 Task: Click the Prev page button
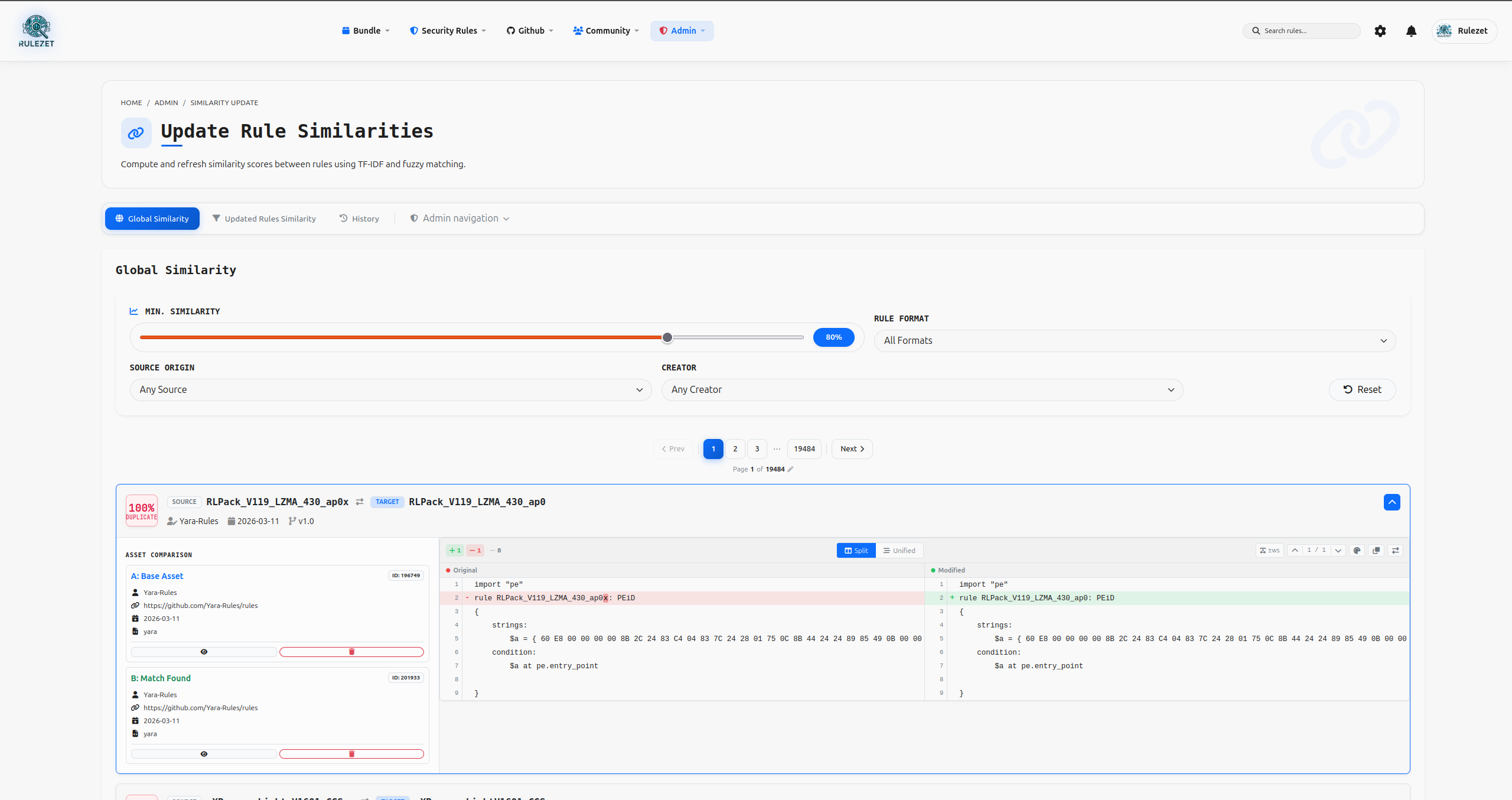[x=673, y=449]
